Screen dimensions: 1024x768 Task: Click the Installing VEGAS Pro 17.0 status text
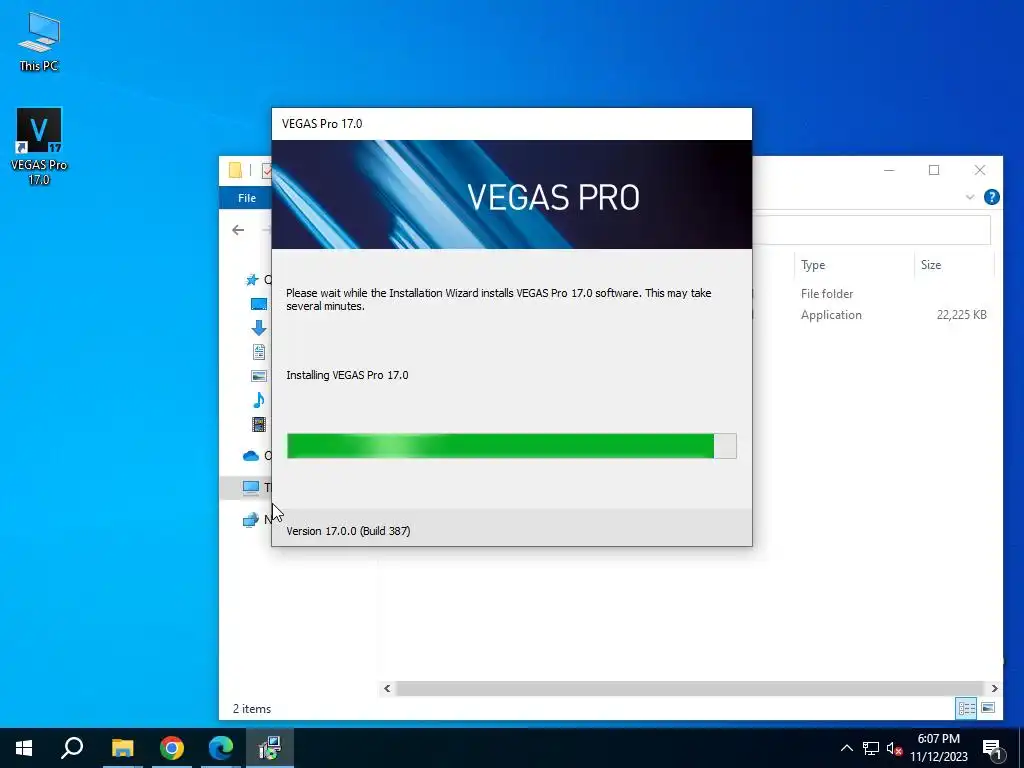click(347, 375)
